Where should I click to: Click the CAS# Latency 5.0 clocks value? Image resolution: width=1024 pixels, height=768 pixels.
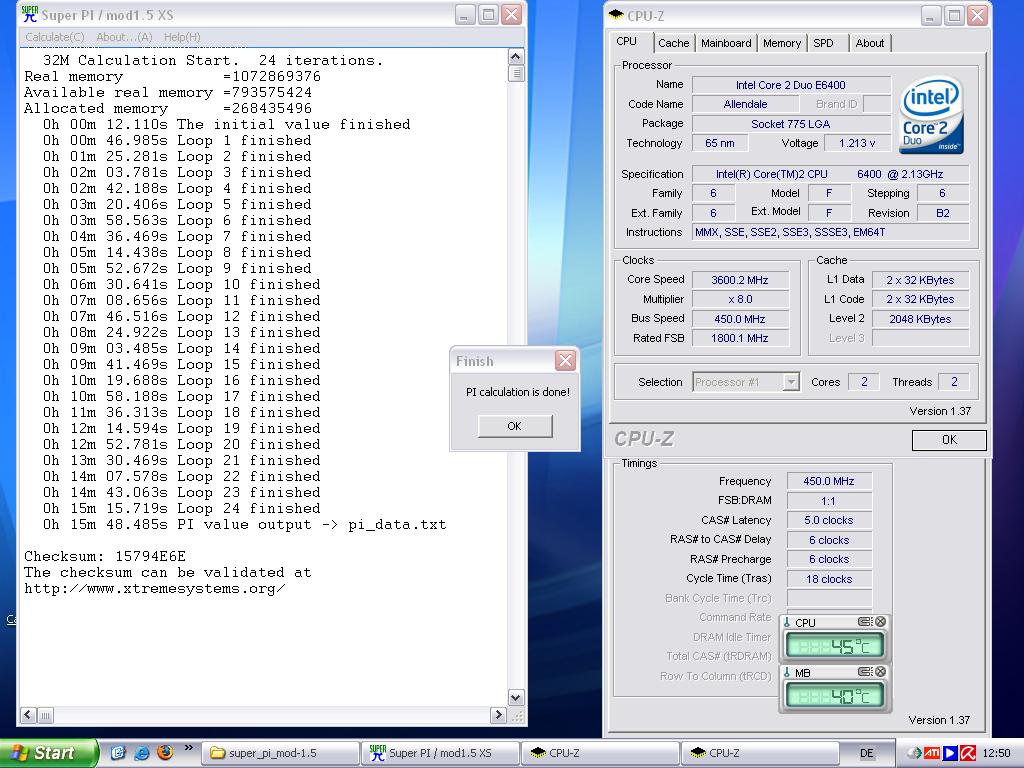pos(829,520)
